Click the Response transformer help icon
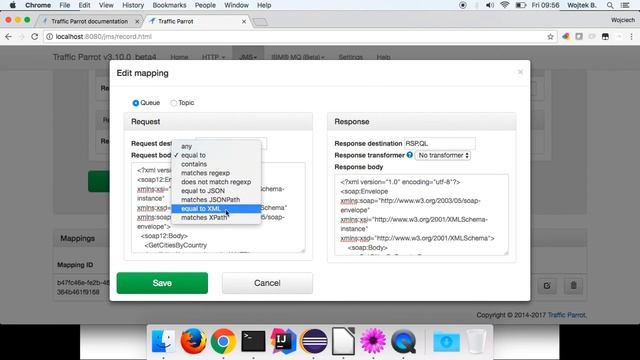Viewport: 640px width, 360px height. (x=409, y=155)
